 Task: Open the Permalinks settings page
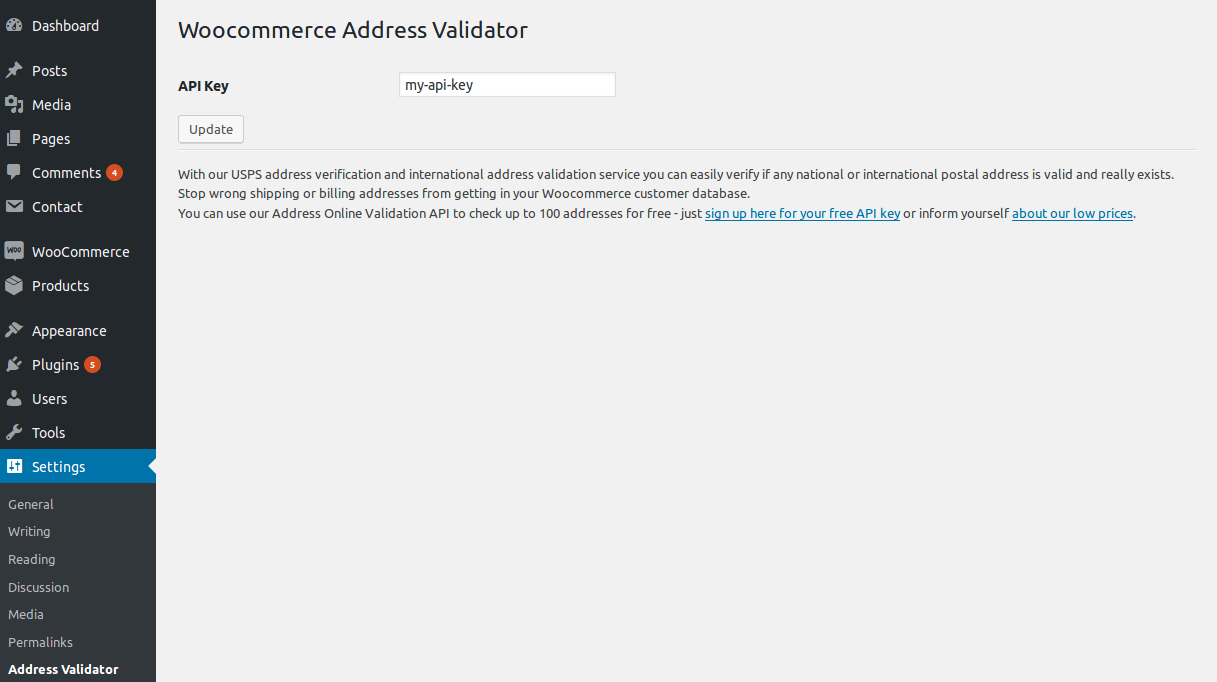point(40,642)
